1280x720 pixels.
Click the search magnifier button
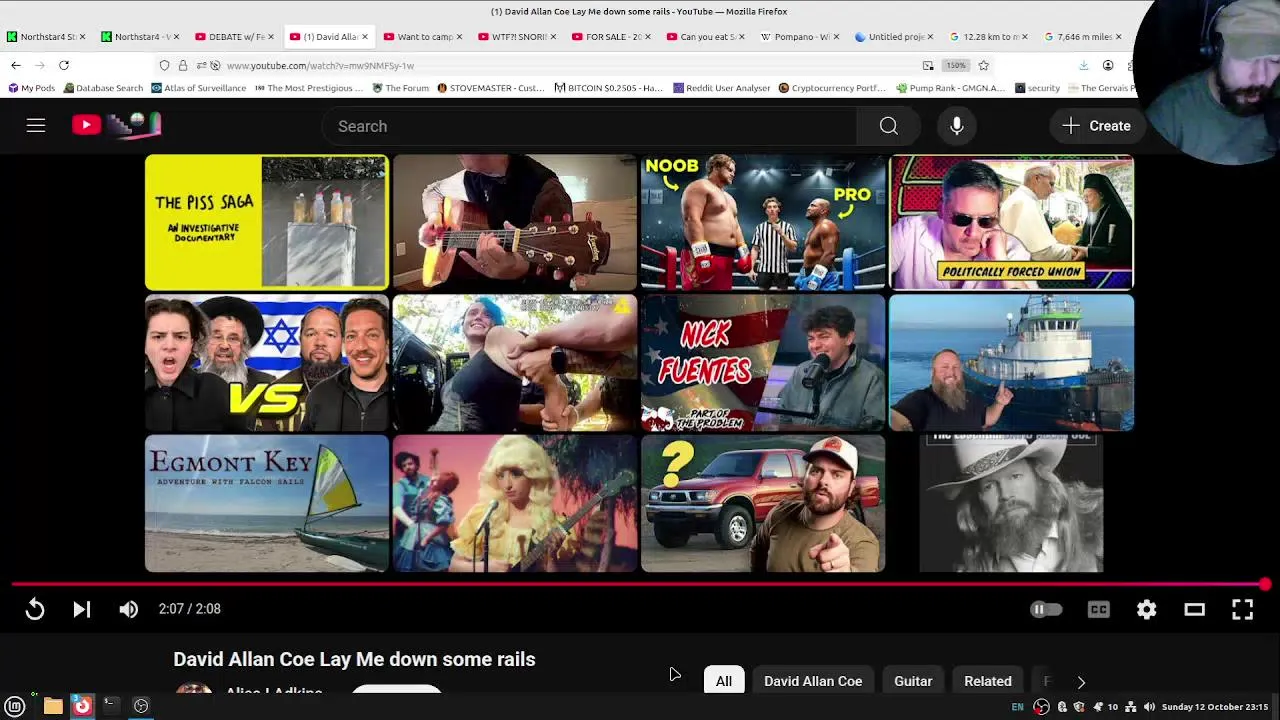[888, 126]
